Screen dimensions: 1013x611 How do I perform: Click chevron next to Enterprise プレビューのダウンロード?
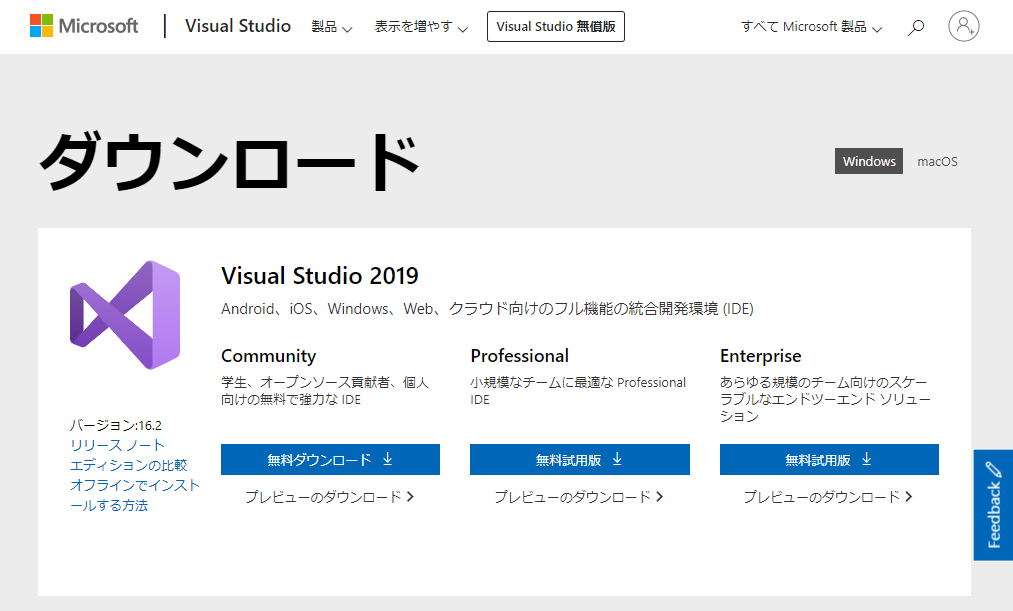[909, 497]
